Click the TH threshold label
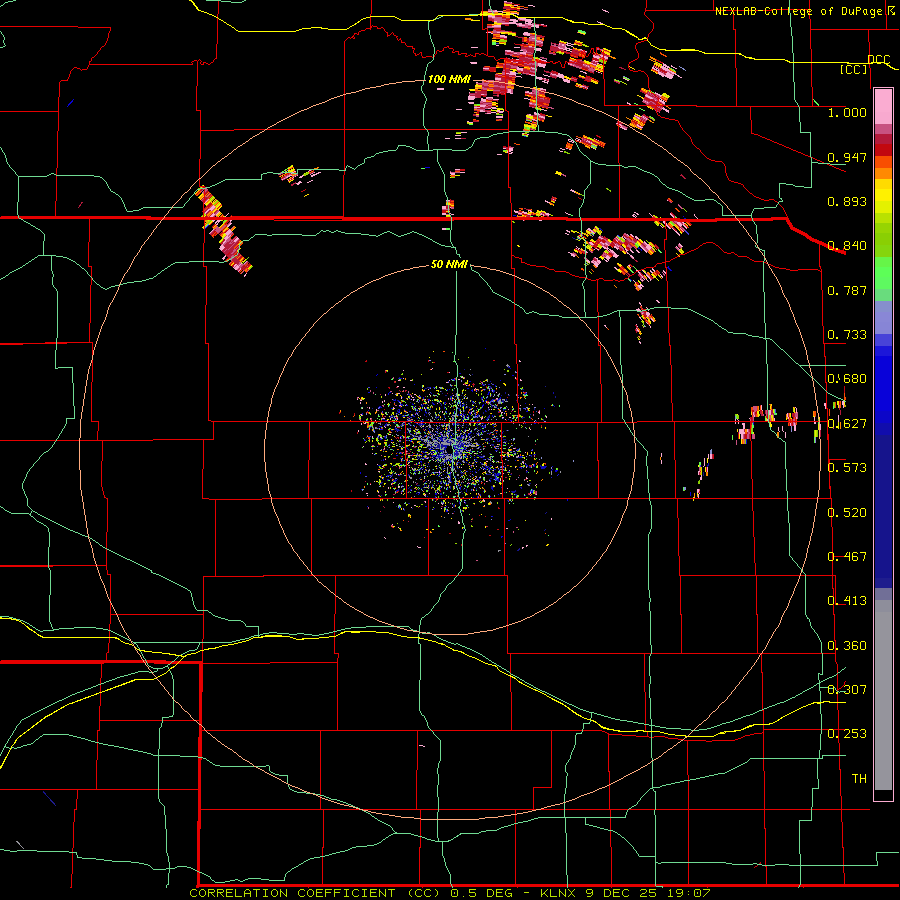The width and height of the screenshot is (900, 900). click(859, 778)
